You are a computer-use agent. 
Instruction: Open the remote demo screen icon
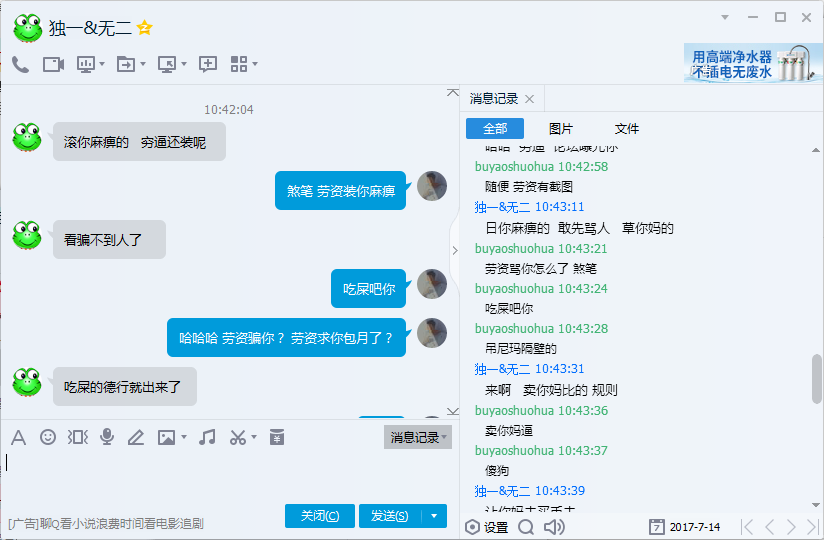click(86, 65)
